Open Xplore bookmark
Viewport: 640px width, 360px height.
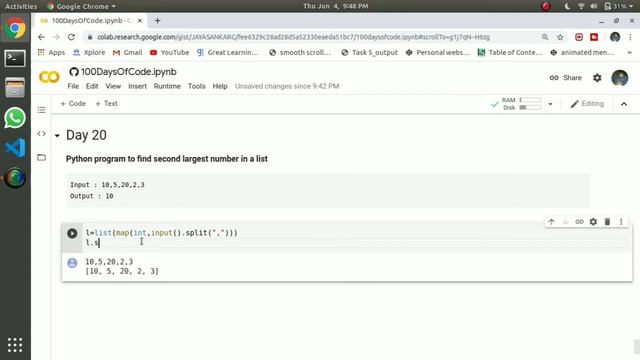click(89, 52)
